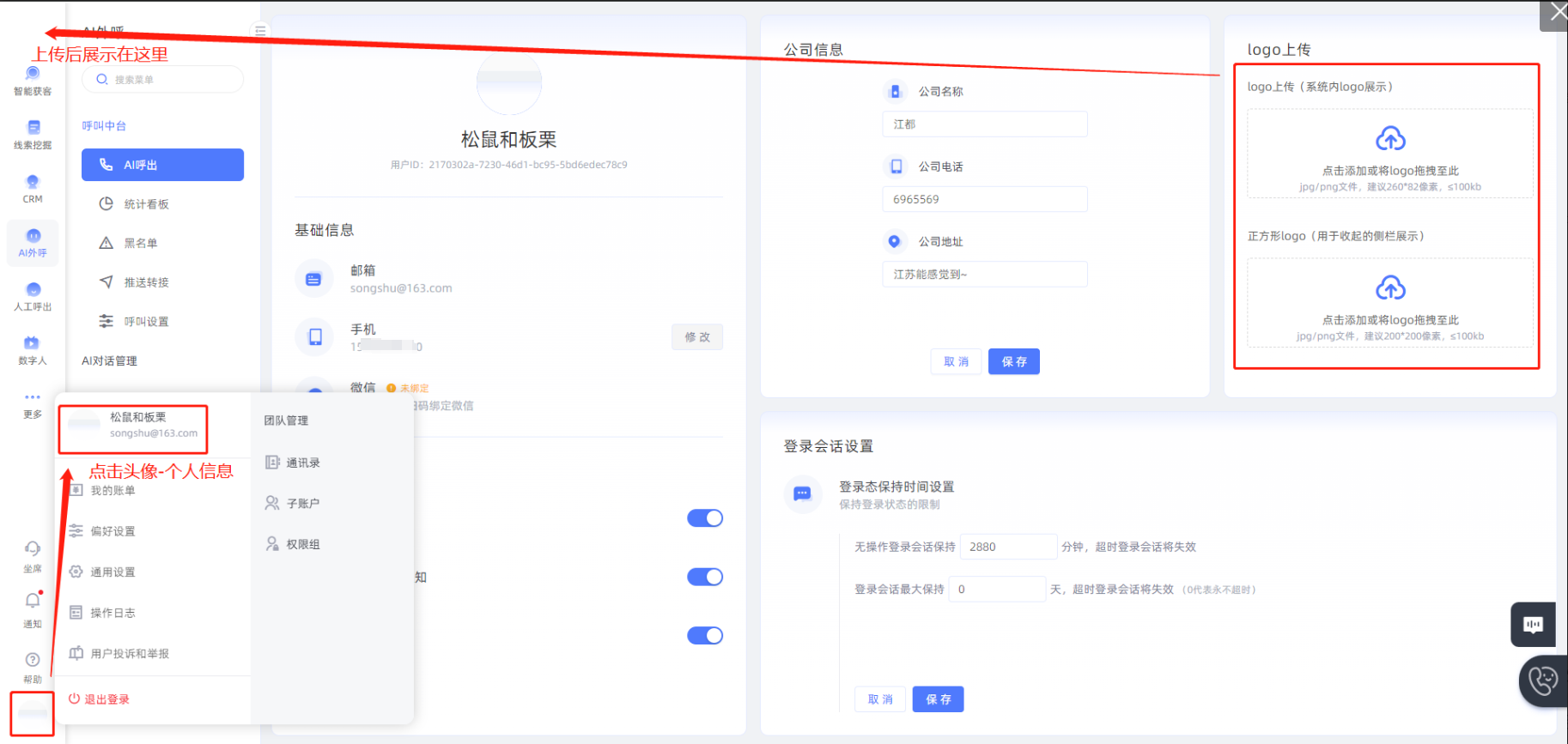Click the 公司名称 input field
The height and width of the screenshot is (744, 1568).
click(x=984, y=124)
